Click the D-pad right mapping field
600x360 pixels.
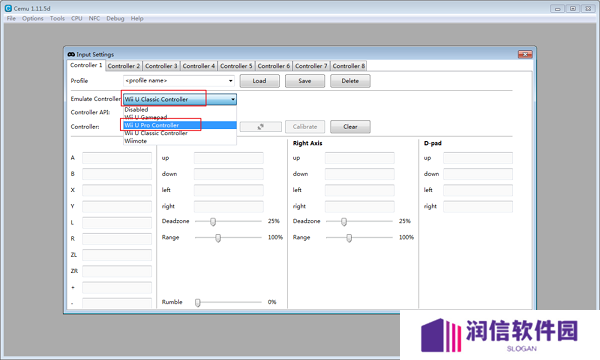478,207
